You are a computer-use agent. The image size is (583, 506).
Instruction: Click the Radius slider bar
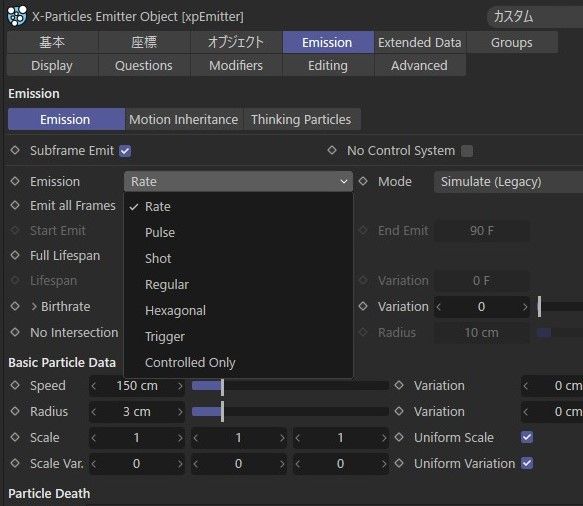(290, 412)
